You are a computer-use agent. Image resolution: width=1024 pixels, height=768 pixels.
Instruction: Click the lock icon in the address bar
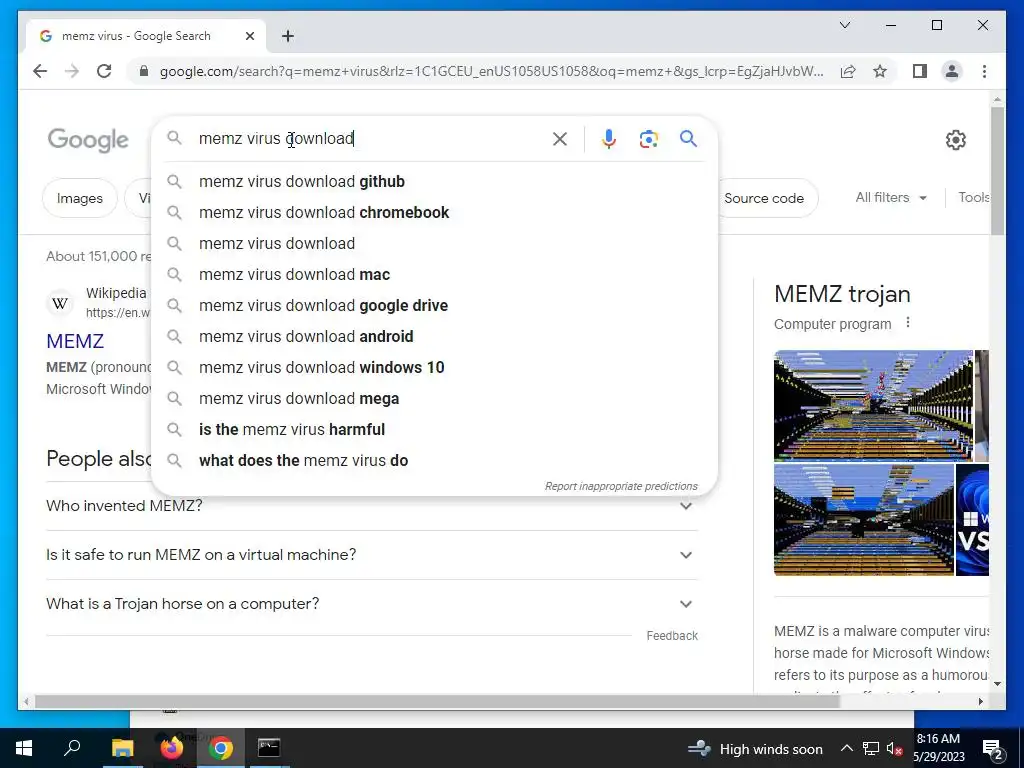(x=144, y=71)
